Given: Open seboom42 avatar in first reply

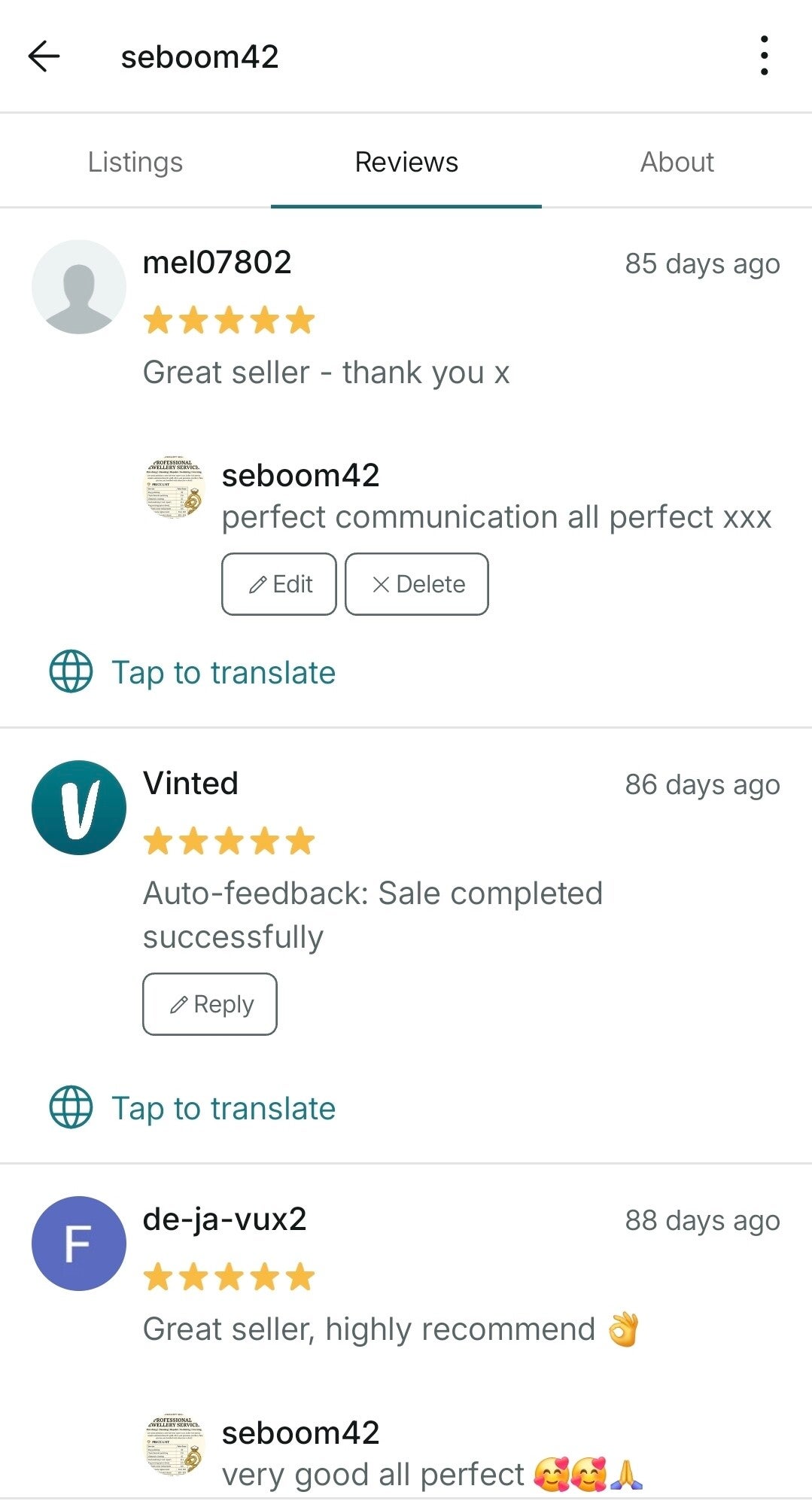Looking at the screenshot, I should pyautogui.click(x=175, y=487).
